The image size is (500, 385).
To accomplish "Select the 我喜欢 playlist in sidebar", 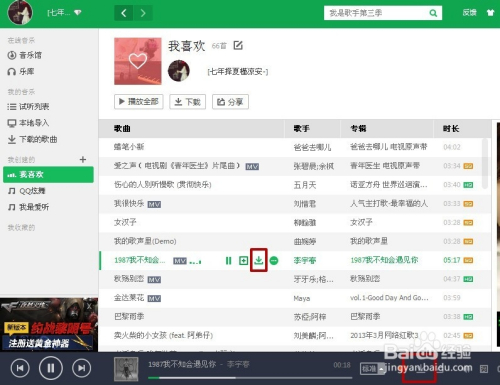I will 48,175.
